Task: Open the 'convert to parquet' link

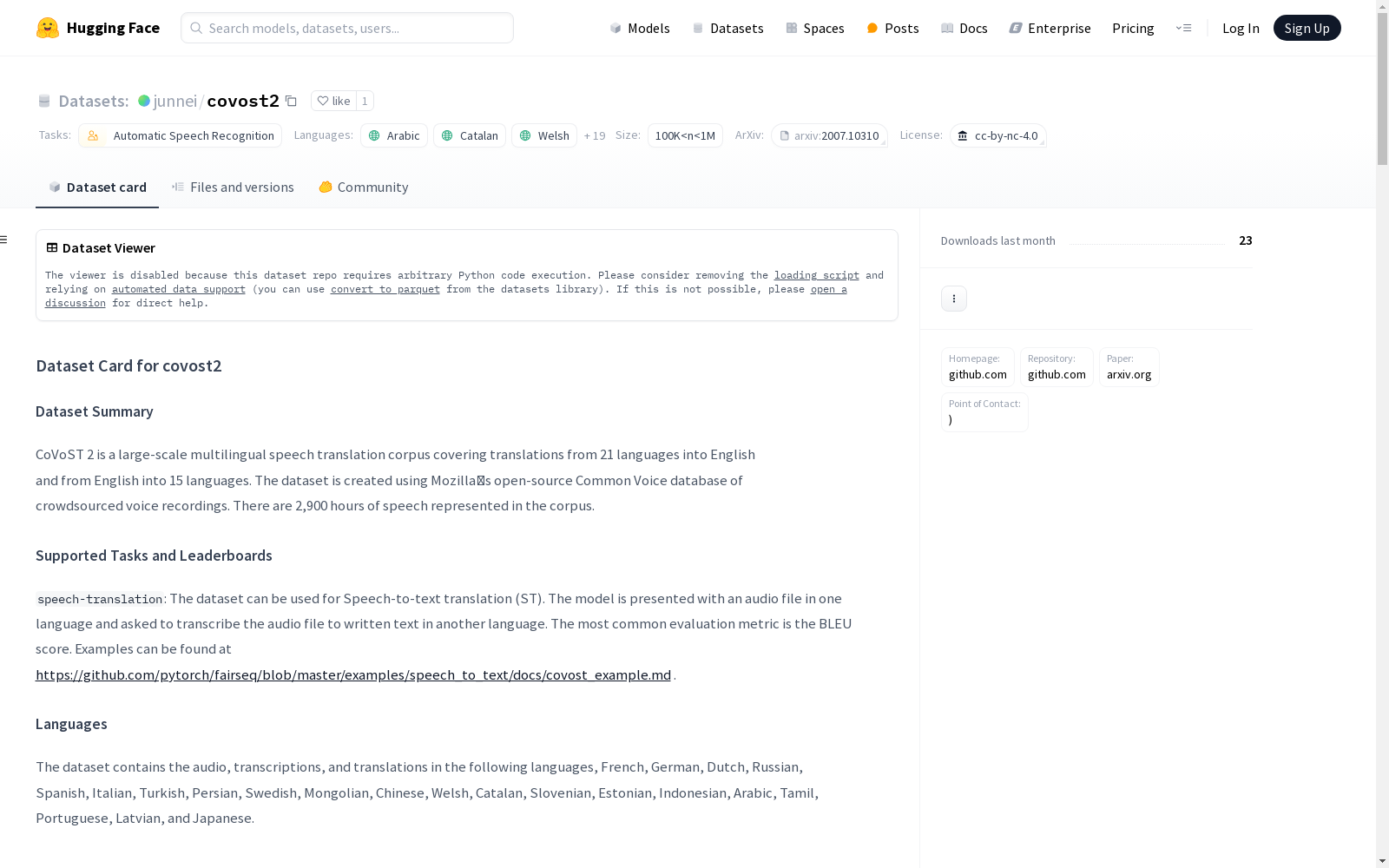Action: pyautogui.click(x=385, y=289)
